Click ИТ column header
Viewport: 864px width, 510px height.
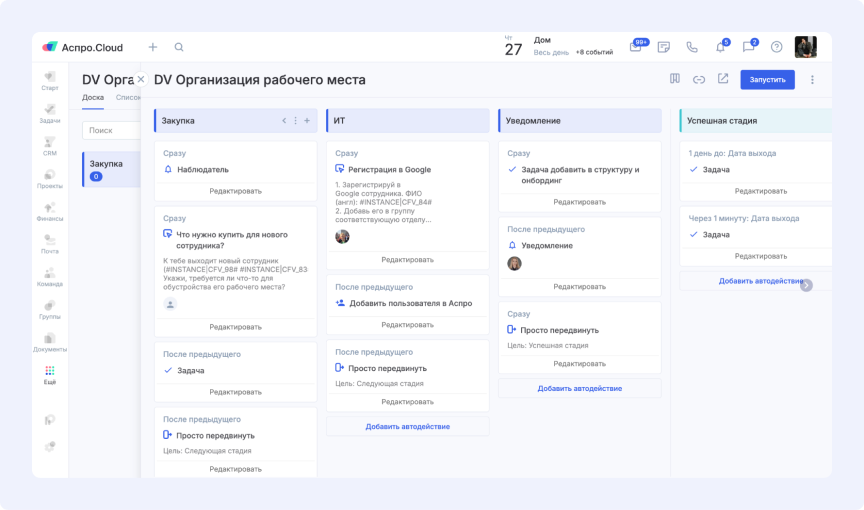[408, 121]
